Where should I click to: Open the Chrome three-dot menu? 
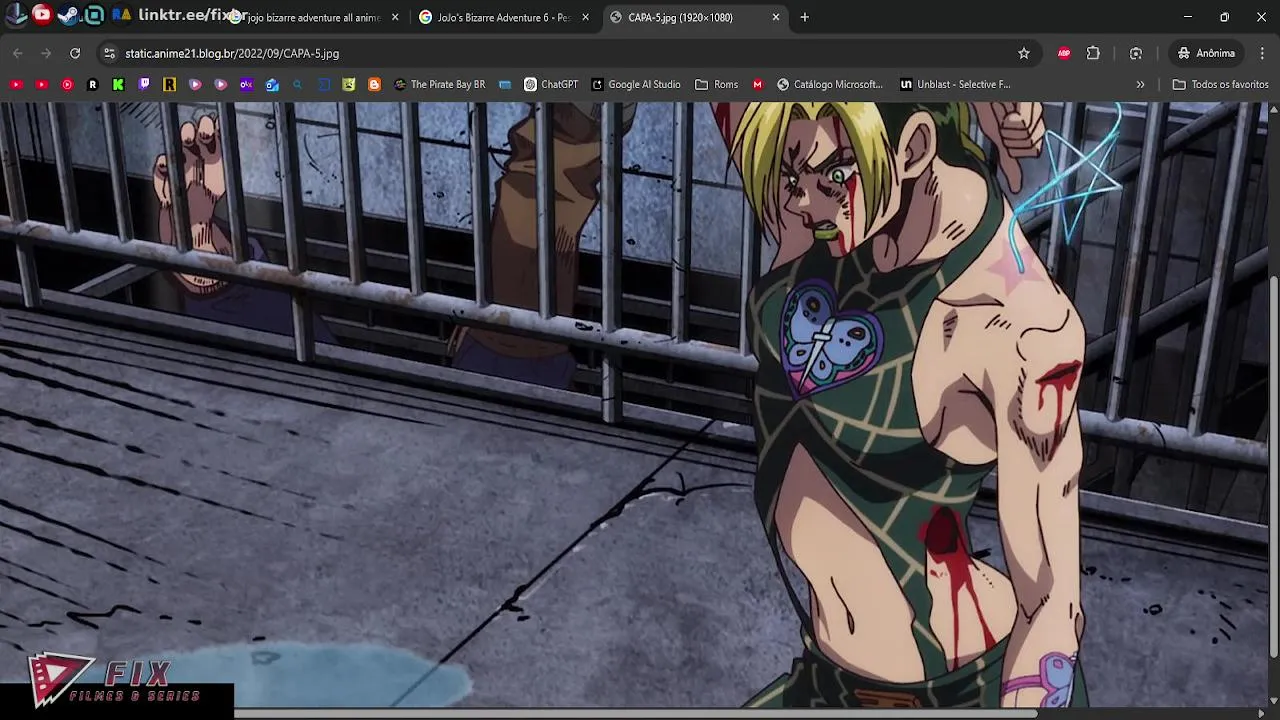pyautogui.click(x=1262, y=53)
